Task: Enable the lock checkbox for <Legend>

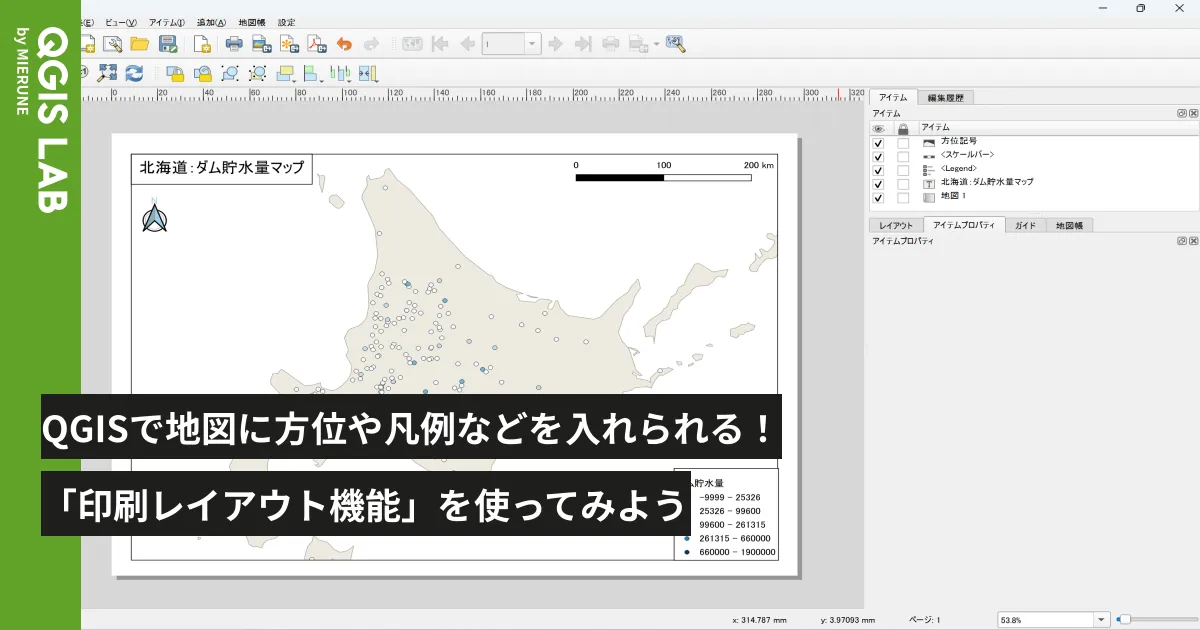Action: [903, 170]
